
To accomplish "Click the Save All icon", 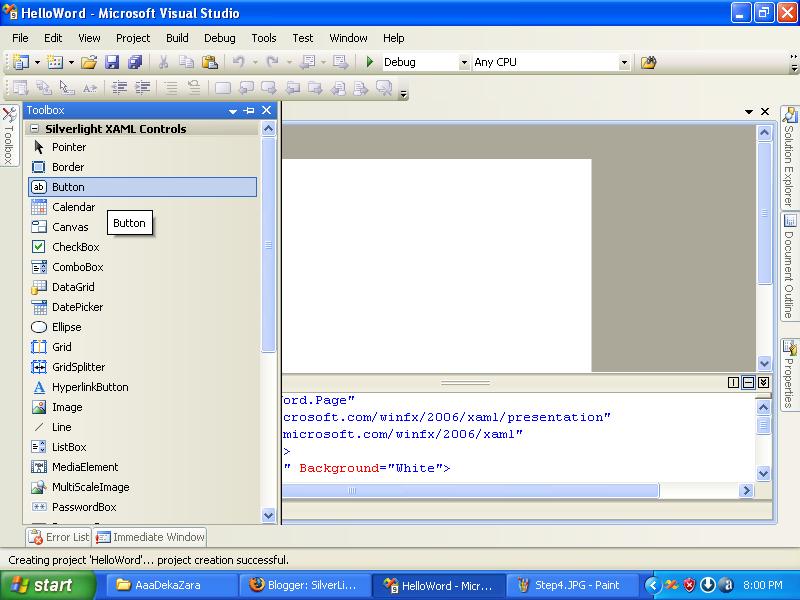I will pos(135,62).
